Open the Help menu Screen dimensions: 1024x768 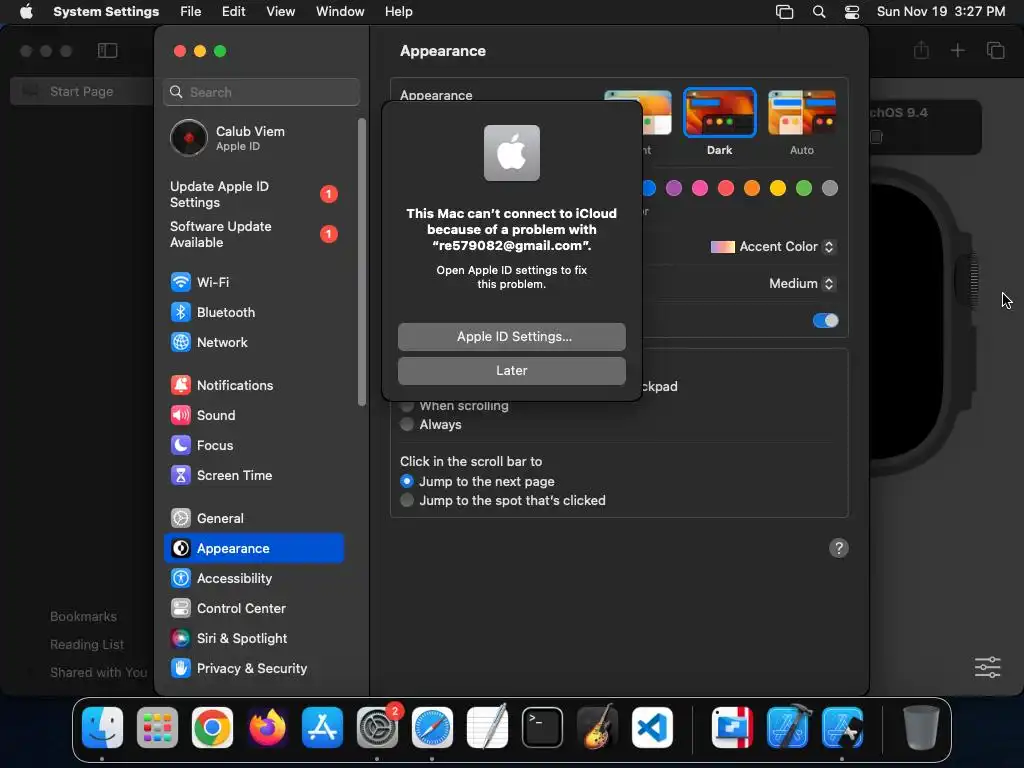[398, 12]
